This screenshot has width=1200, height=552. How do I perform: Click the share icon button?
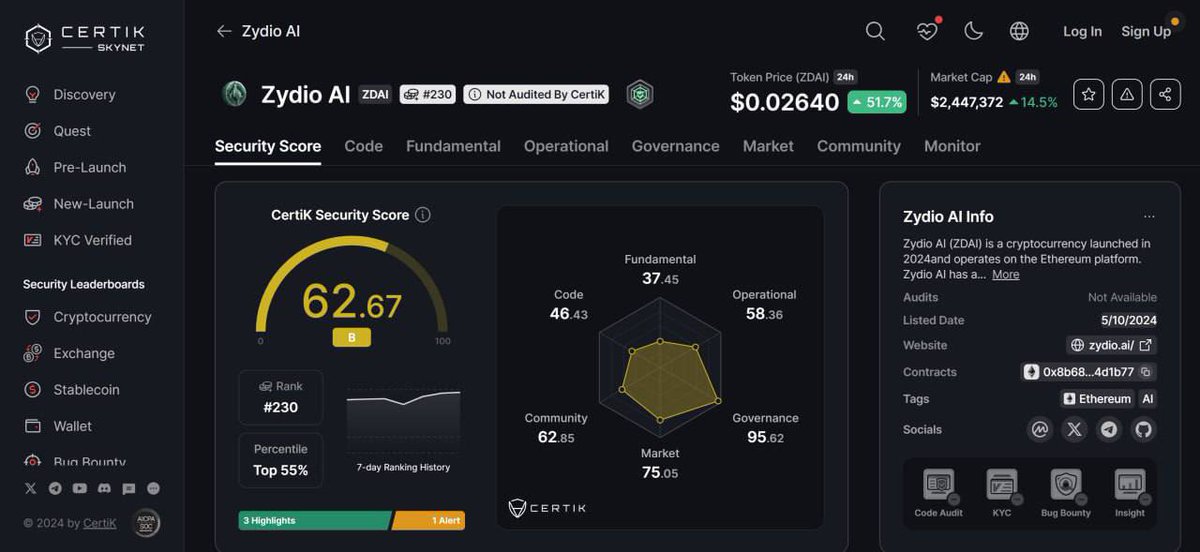pos(1165,94)
